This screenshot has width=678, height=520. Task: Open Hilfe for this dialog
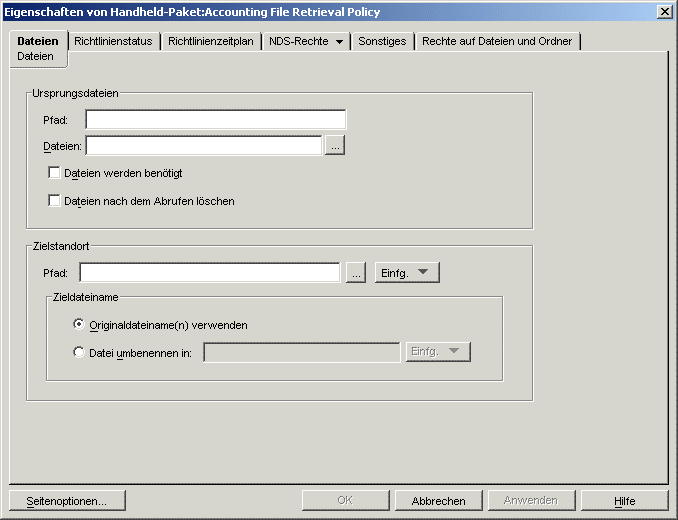click(x=624, y=501)
